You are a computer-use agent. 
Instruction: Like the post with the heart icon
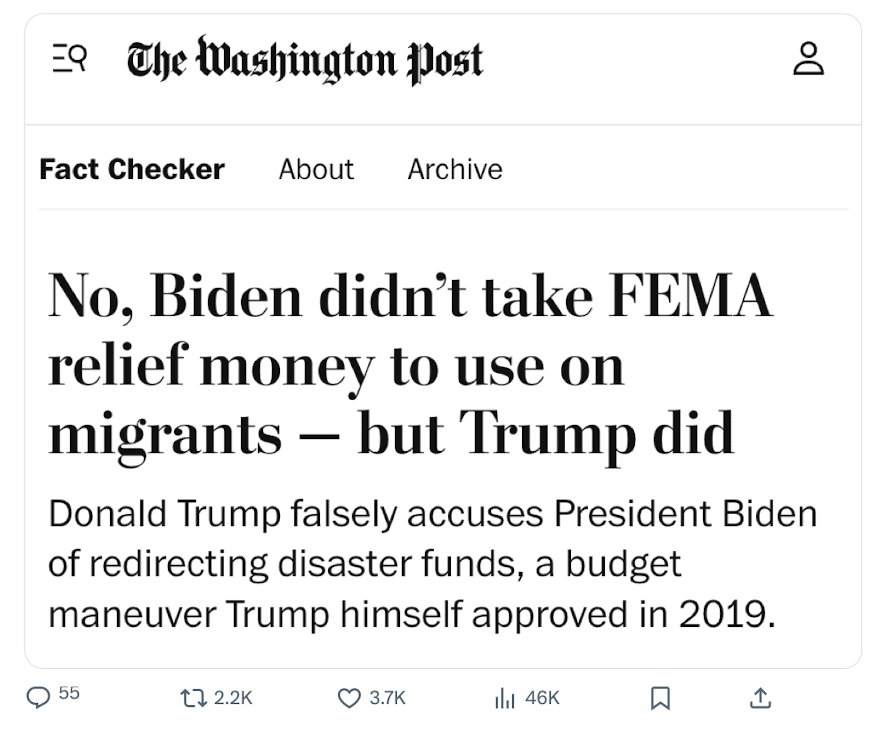pyautogui.click(x=348, y=698)
